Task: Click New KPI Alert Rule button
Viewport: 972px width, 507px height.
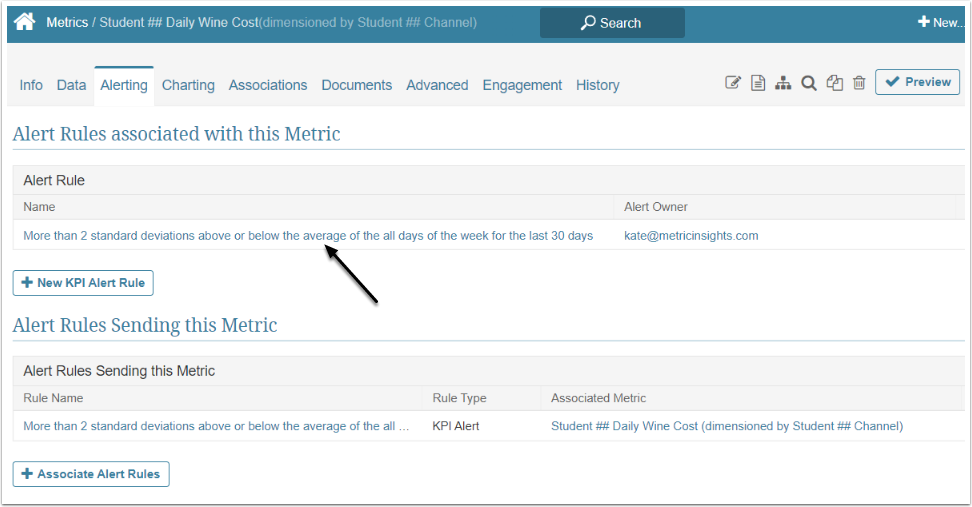Action: [83, 283]
